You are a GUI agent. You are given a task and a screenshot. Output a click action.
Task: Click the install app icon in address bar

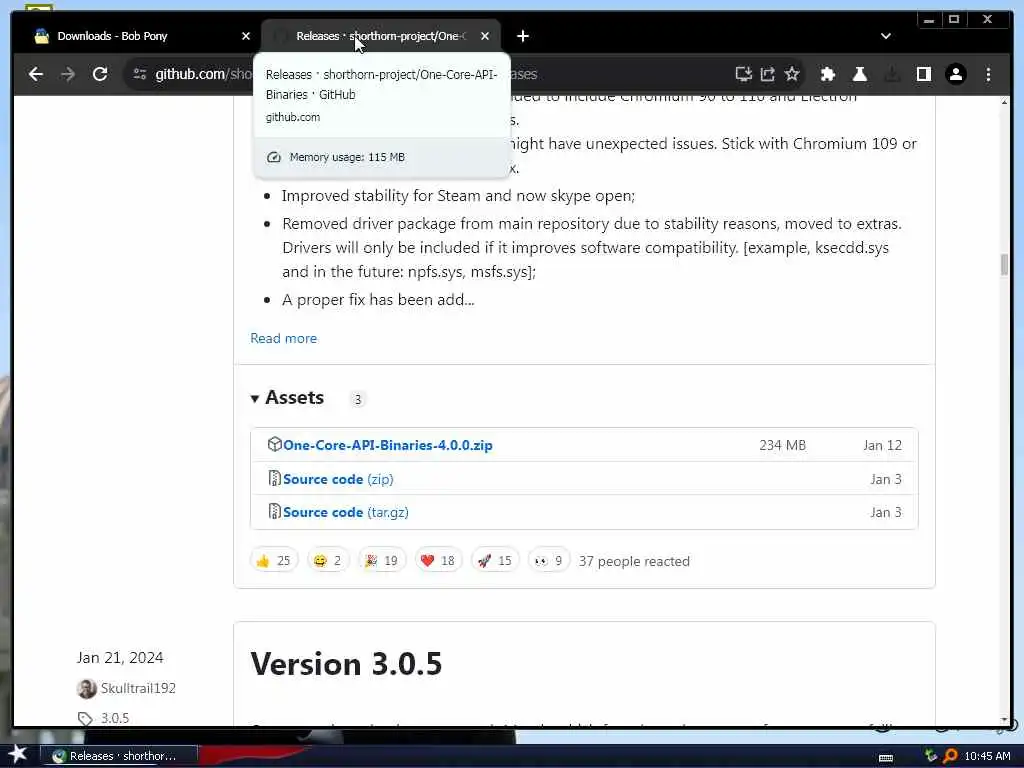click(x=743, y=74)
